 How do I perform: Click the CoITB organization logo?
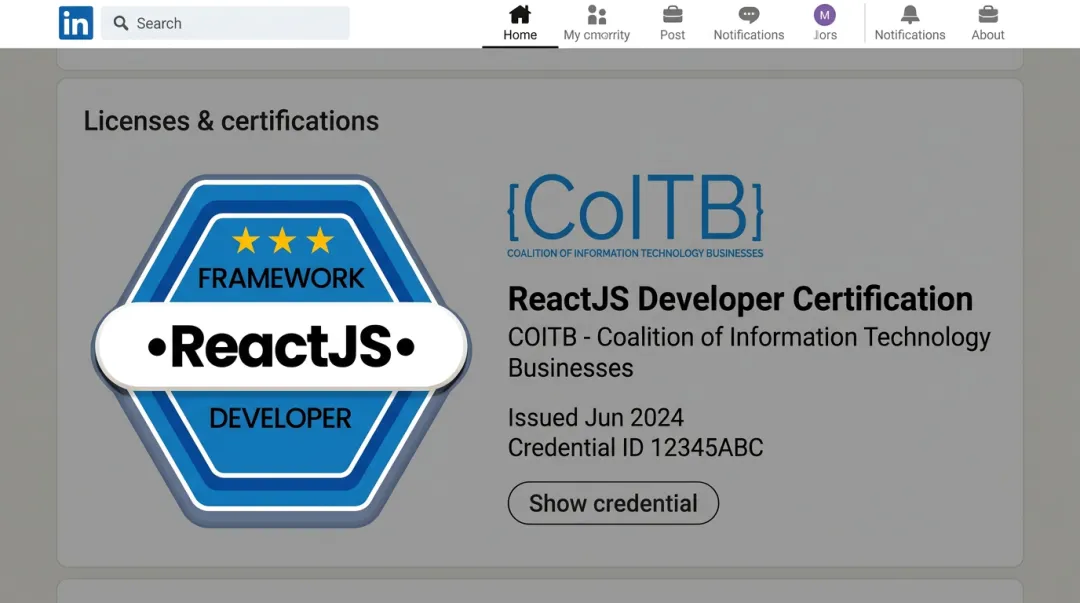tap(635, 216)
